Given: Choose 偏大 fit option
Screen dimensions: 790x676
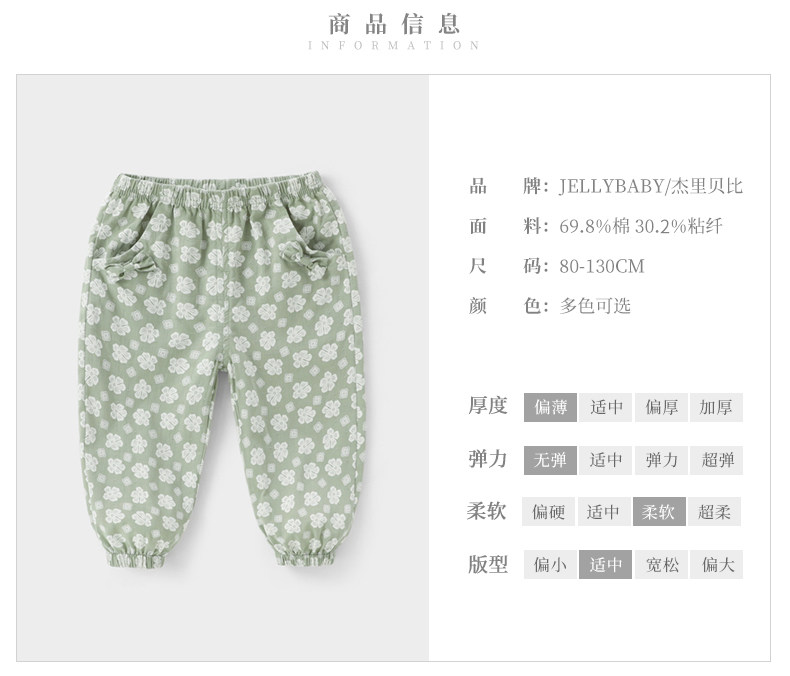Looking at the screenshot, I should click(716, 564).
